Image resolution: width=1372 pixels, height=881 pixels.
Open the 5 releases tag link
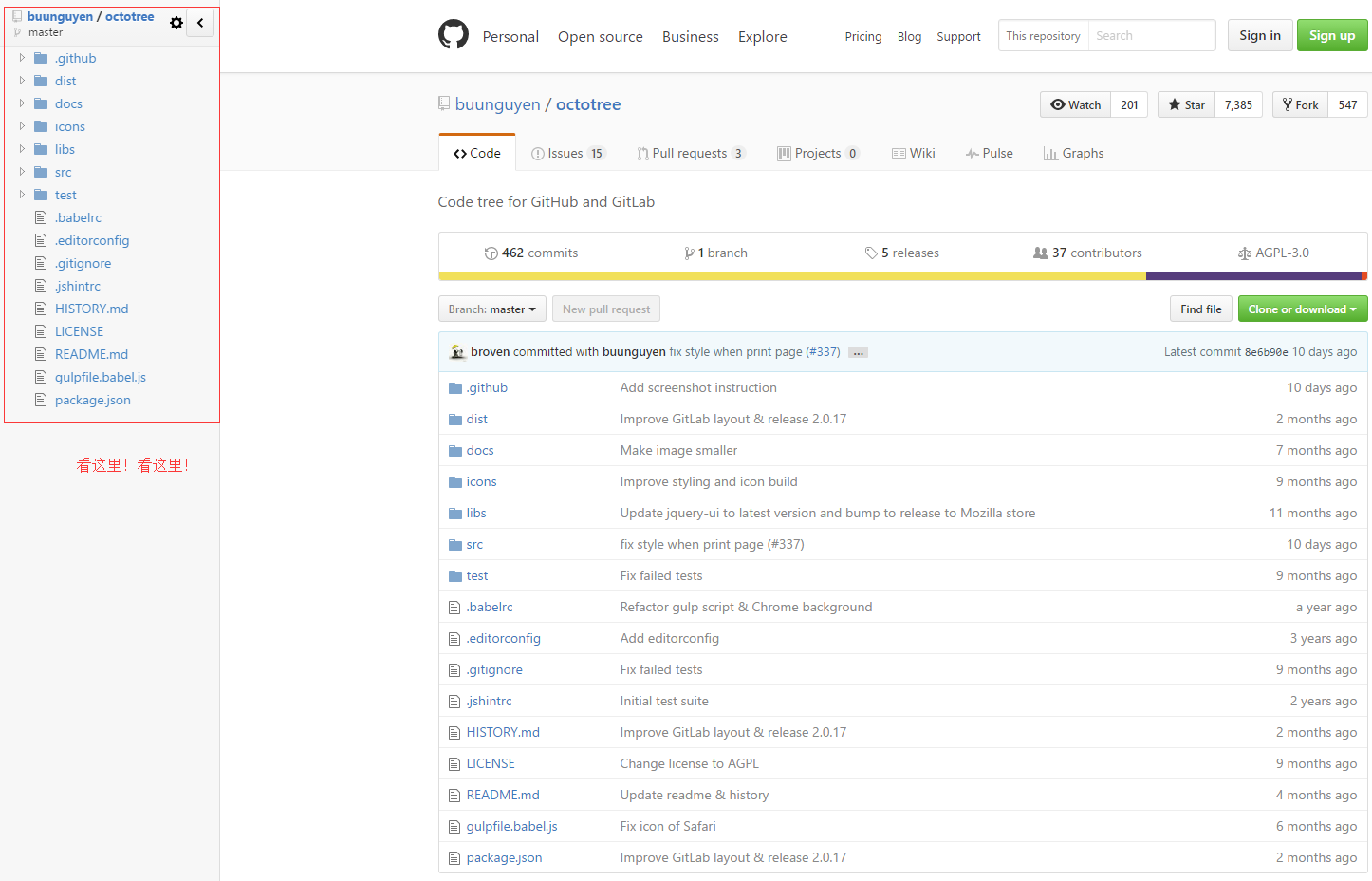(901, 253)
